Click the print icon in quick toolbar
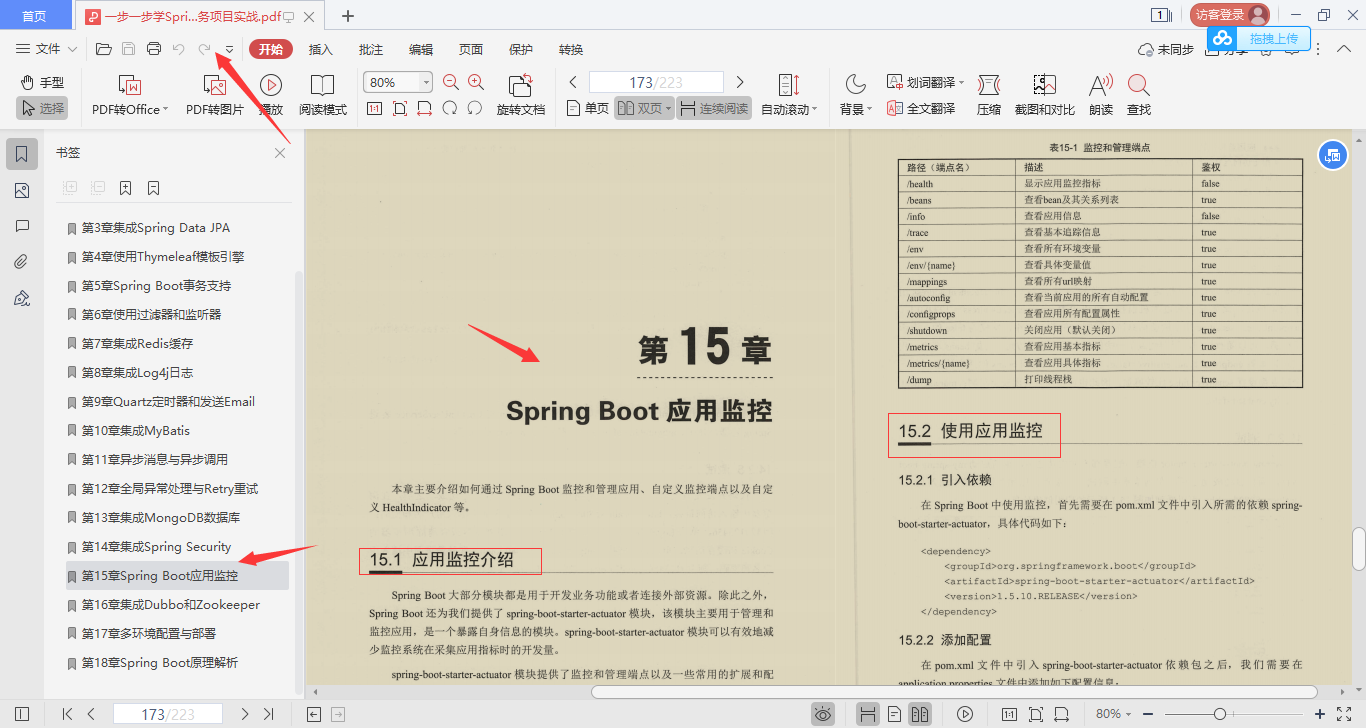 pos(154,49)
